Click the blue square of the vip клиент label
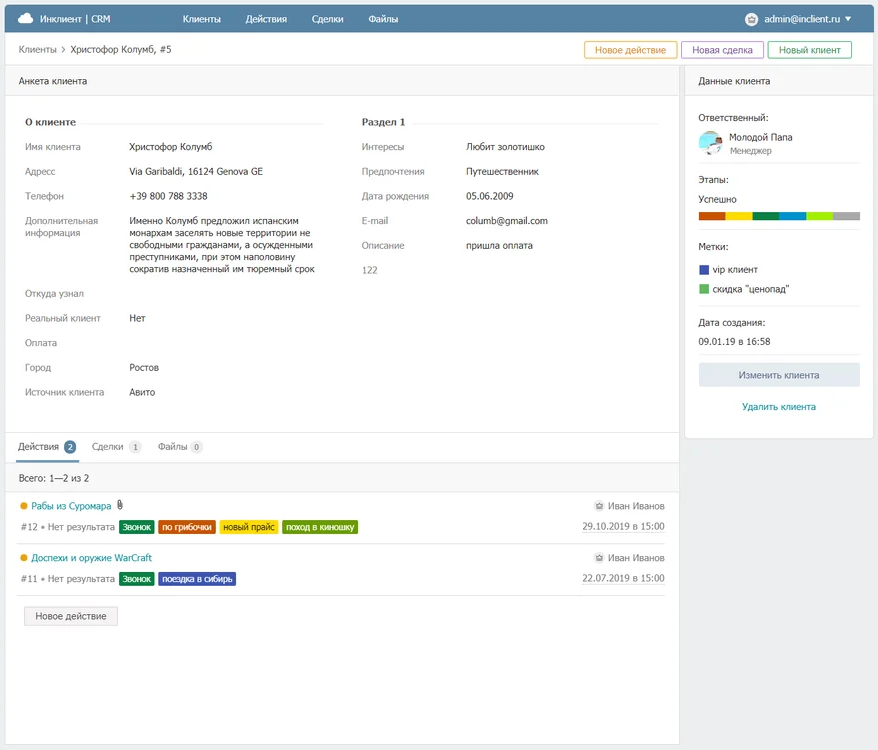 [x=704, y=270]
